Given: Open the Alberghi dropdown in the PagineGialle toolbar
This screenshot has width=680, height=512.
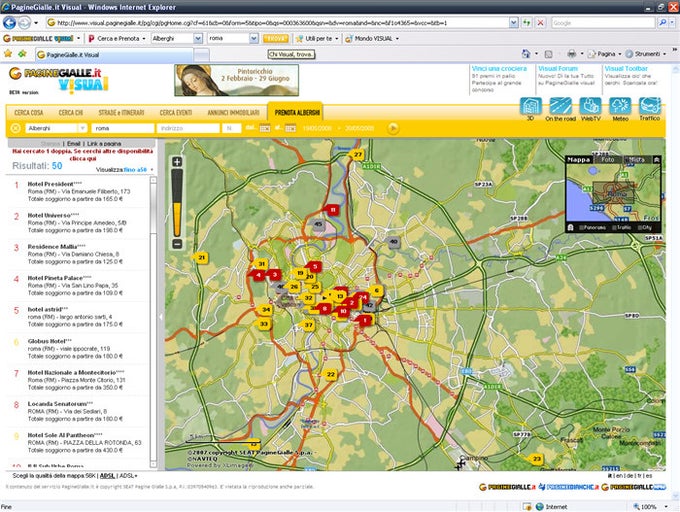Looking at the screenshot, I should click(x=198, y=39).
